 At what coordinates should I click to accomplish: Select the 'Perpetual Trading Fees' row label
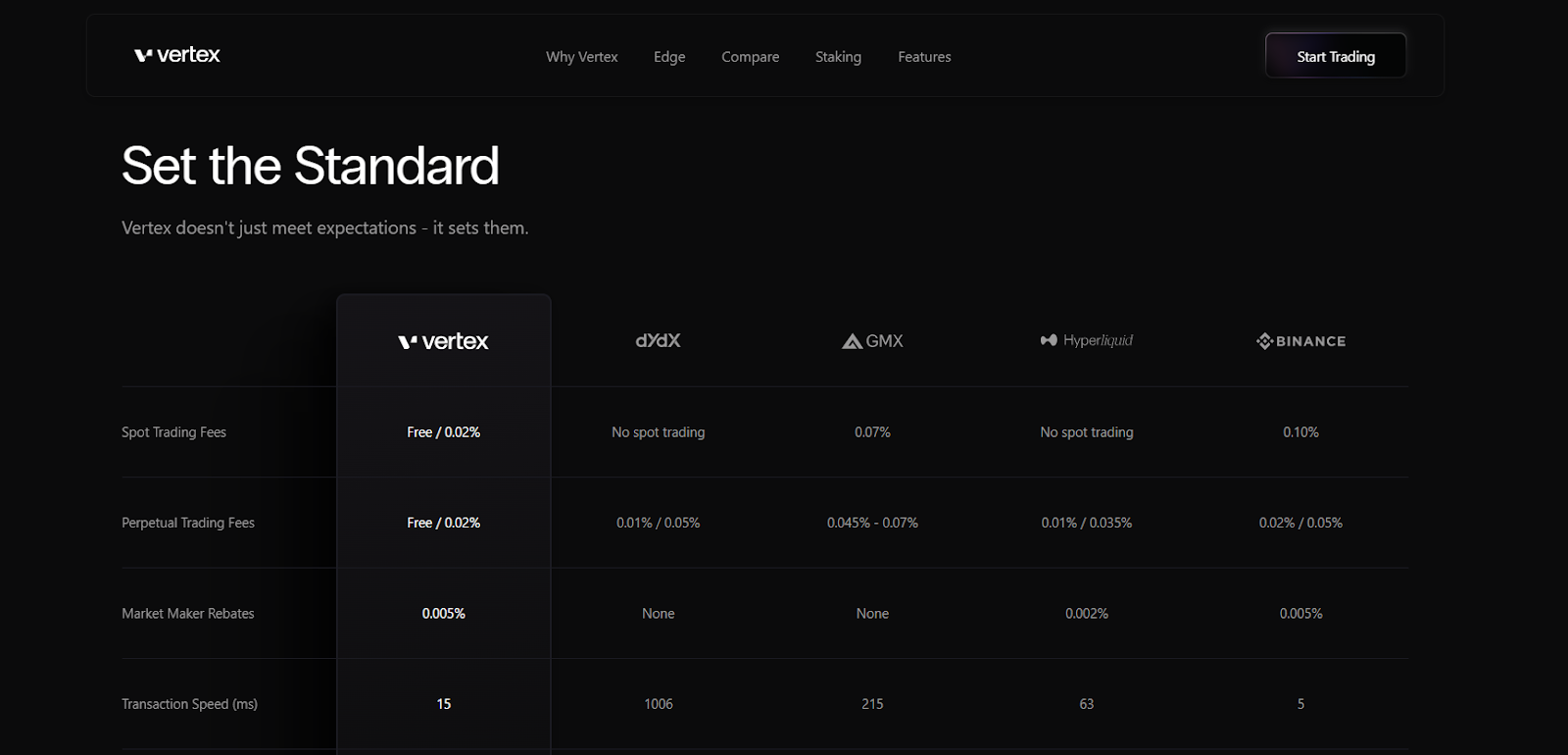click(188, 523)
